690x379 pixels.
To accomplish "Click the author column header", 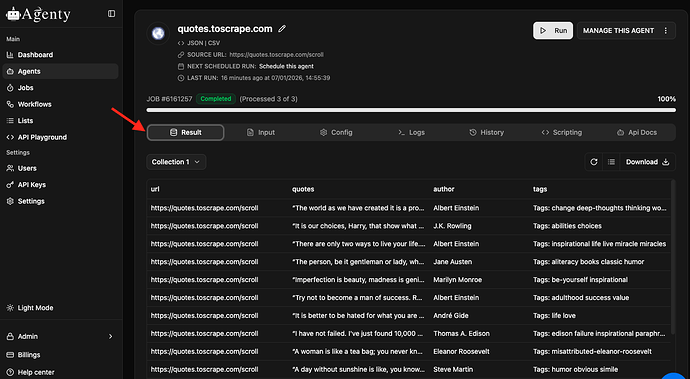I will tap(444, 189).
